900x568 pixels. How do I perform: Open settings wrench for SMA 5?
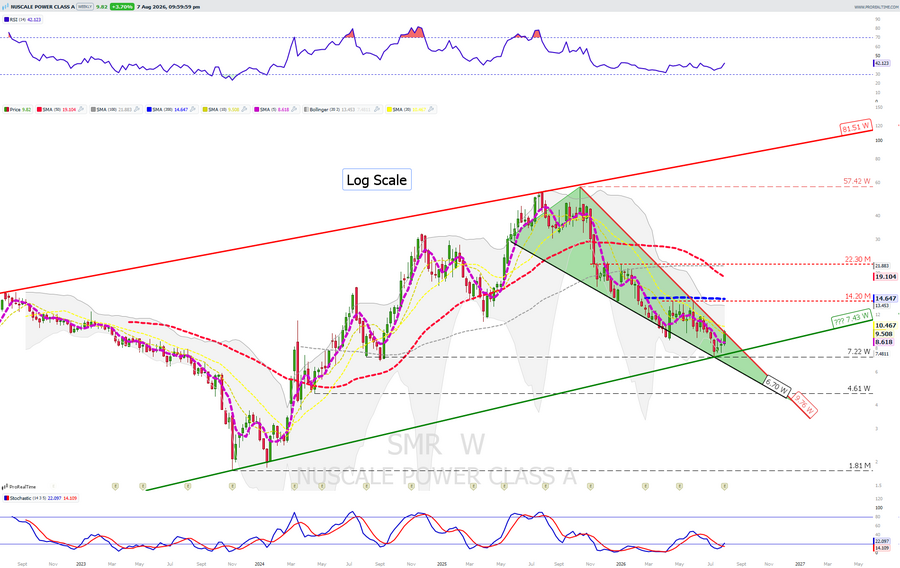(x=294, y=109)
